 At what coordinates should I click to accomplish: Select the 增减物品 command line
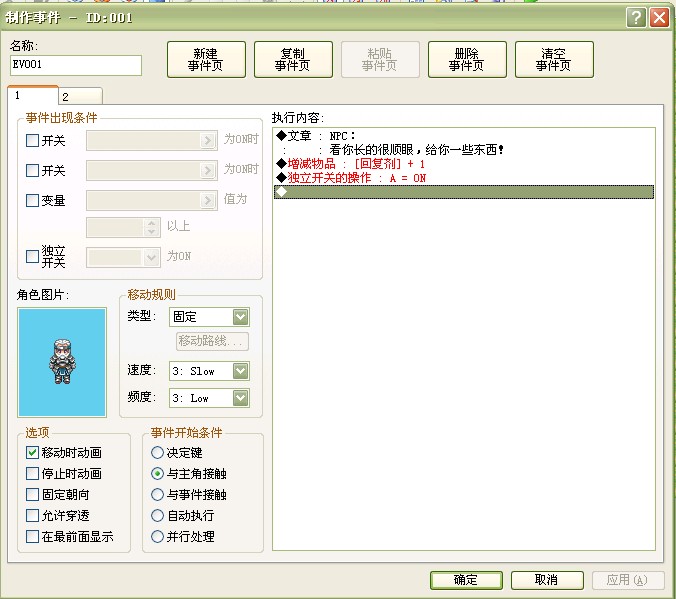point(464,164)
